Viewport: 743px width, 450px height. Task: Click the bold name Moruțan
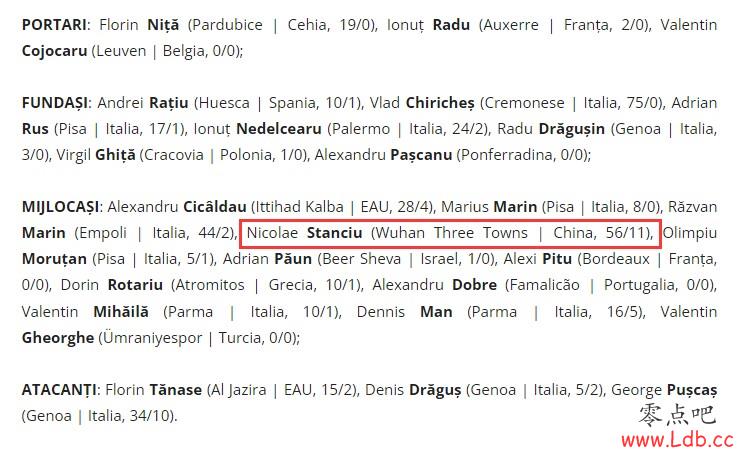click(x=54, y=259)
